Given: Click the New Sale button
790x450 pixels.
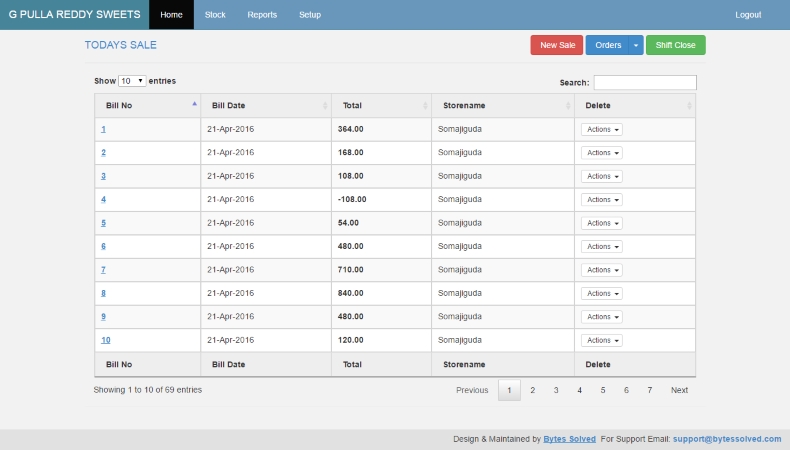Looking at the screenshot, I should click(x=557, y=45).
